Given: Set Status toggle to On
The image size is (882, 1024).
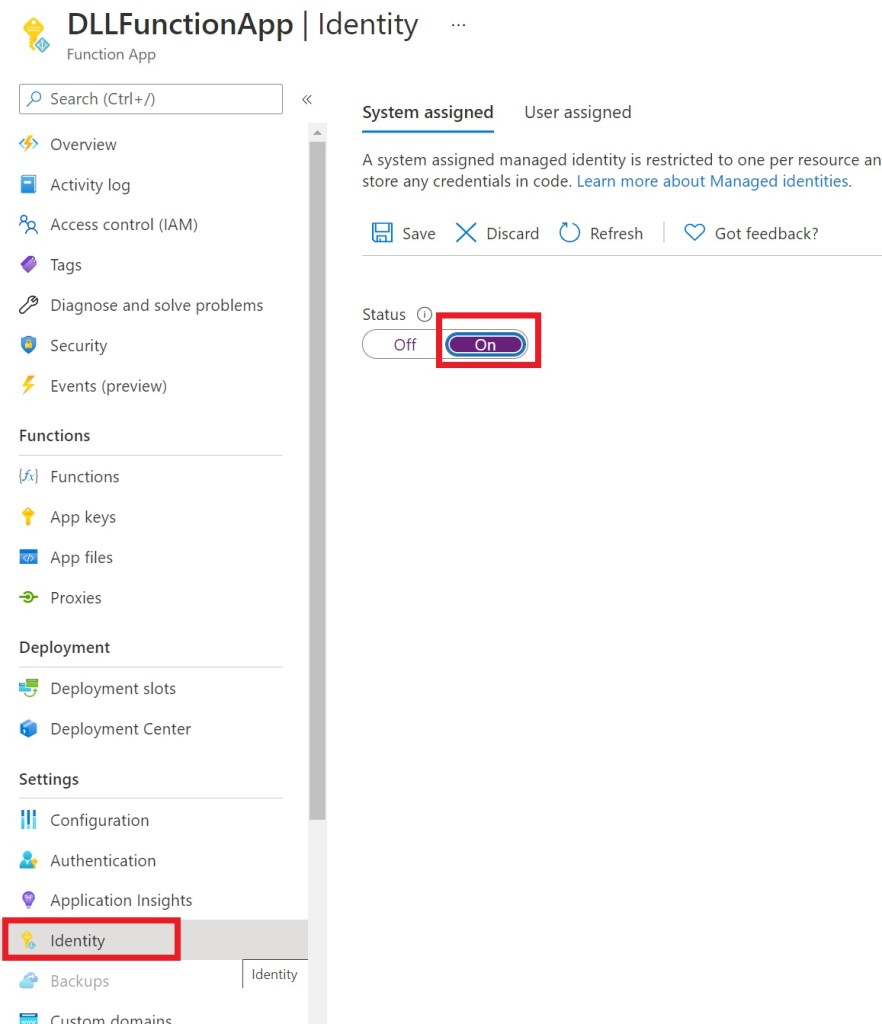Looking at the screenshot, I should [485, 344].
